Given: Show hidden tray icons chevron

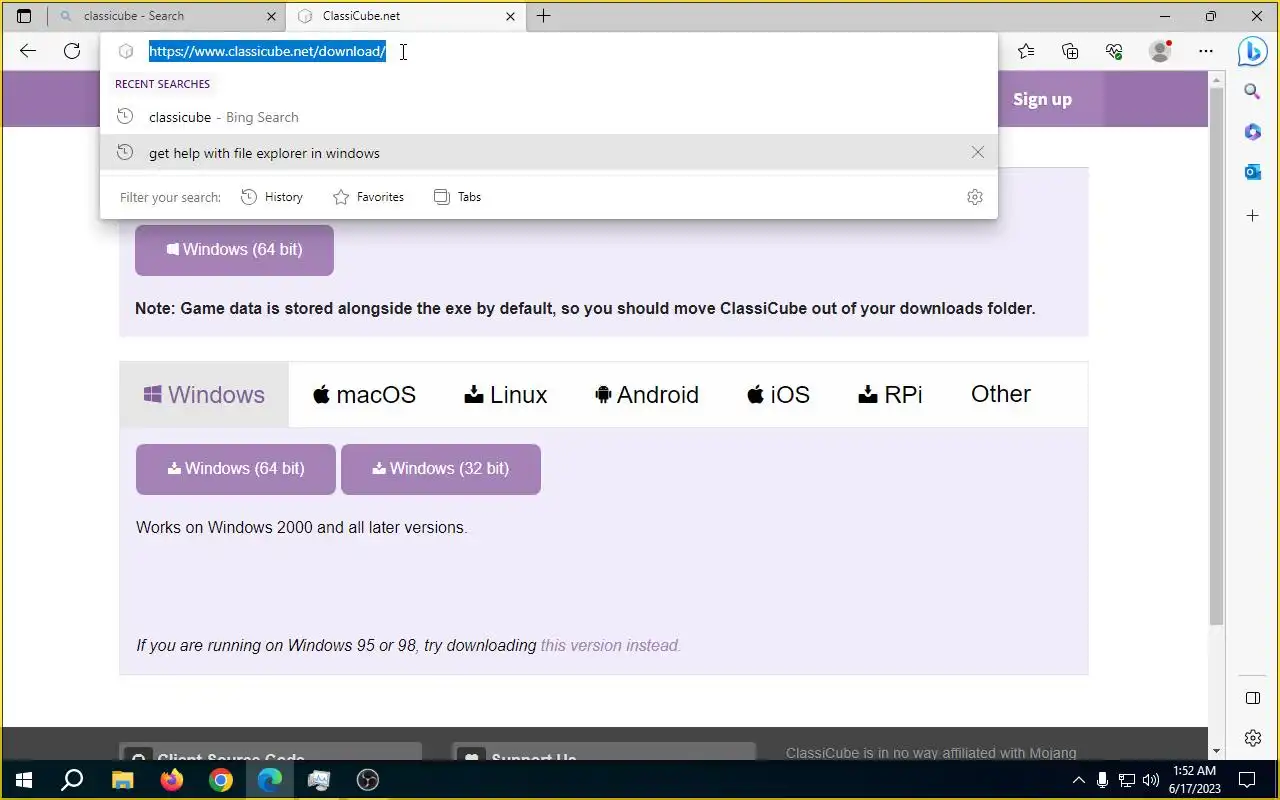Looking at the screenshot, I should [x=1079, y=780].
